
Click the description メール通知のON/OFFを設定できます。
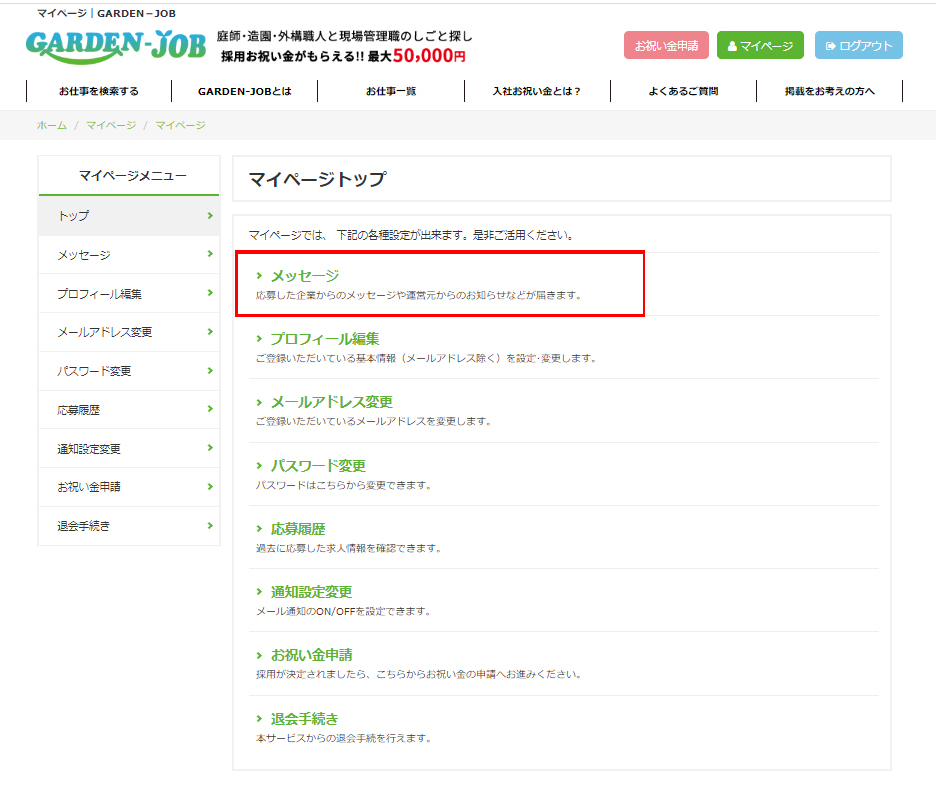coord(343,611)
